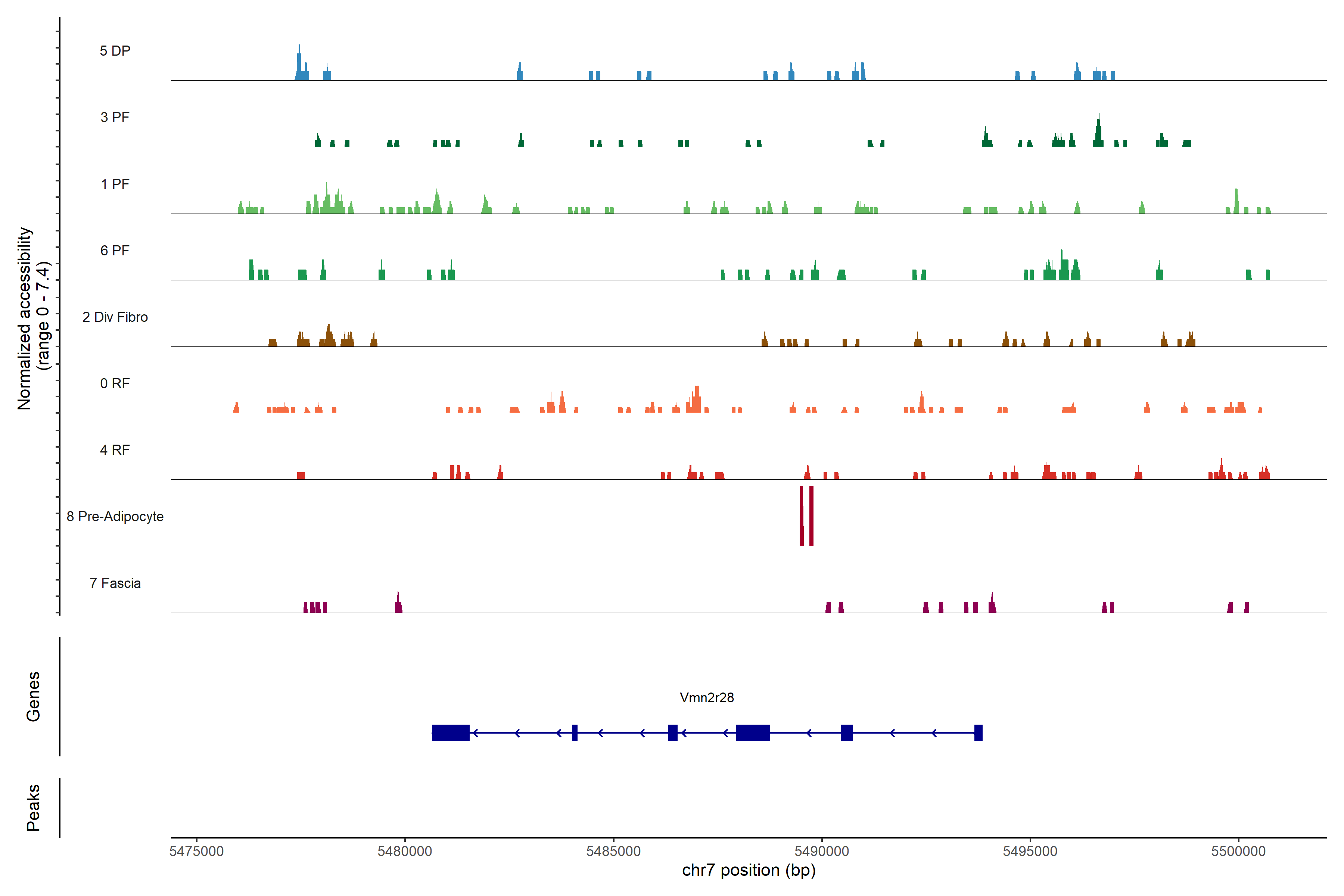The image size is (1344, 896).
Task: Click the 3 PF track label
Action: [x=115, y=117]
